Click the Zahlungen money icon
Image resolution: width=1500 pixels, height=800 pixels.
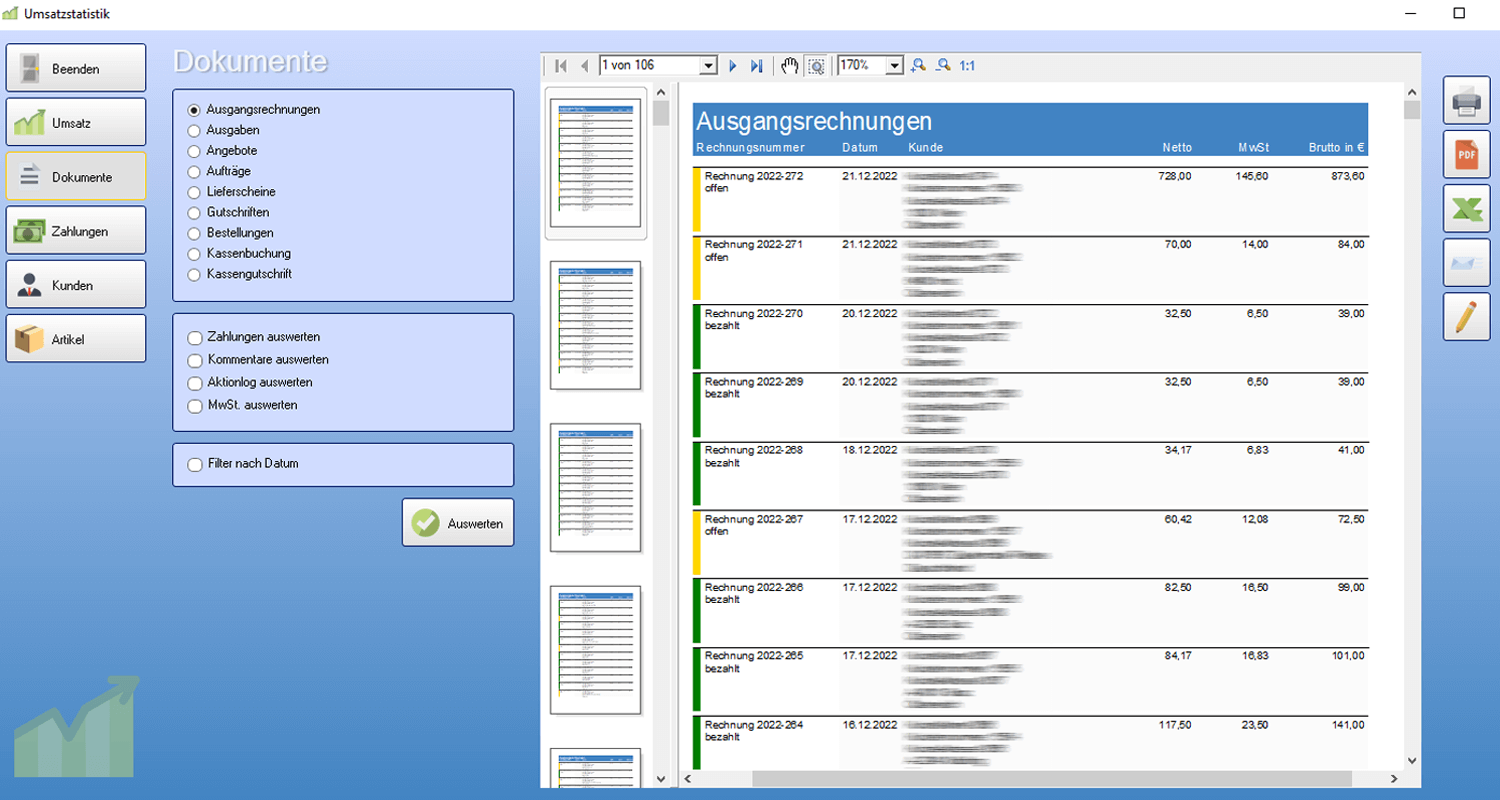(30, 231)
